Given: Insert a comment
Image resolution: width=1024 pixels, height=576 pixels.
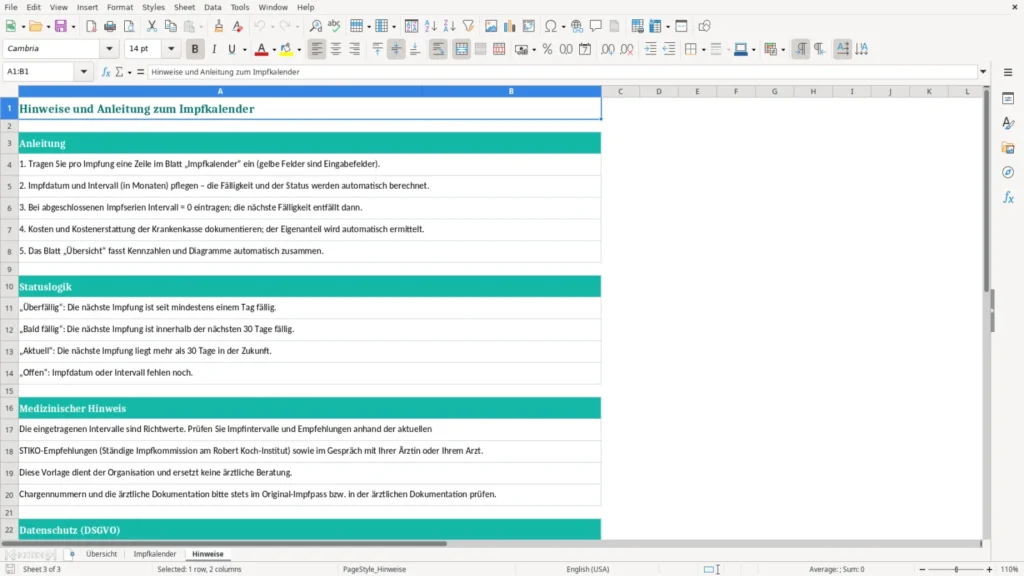Looking at the screenshot, I should 596,26.
